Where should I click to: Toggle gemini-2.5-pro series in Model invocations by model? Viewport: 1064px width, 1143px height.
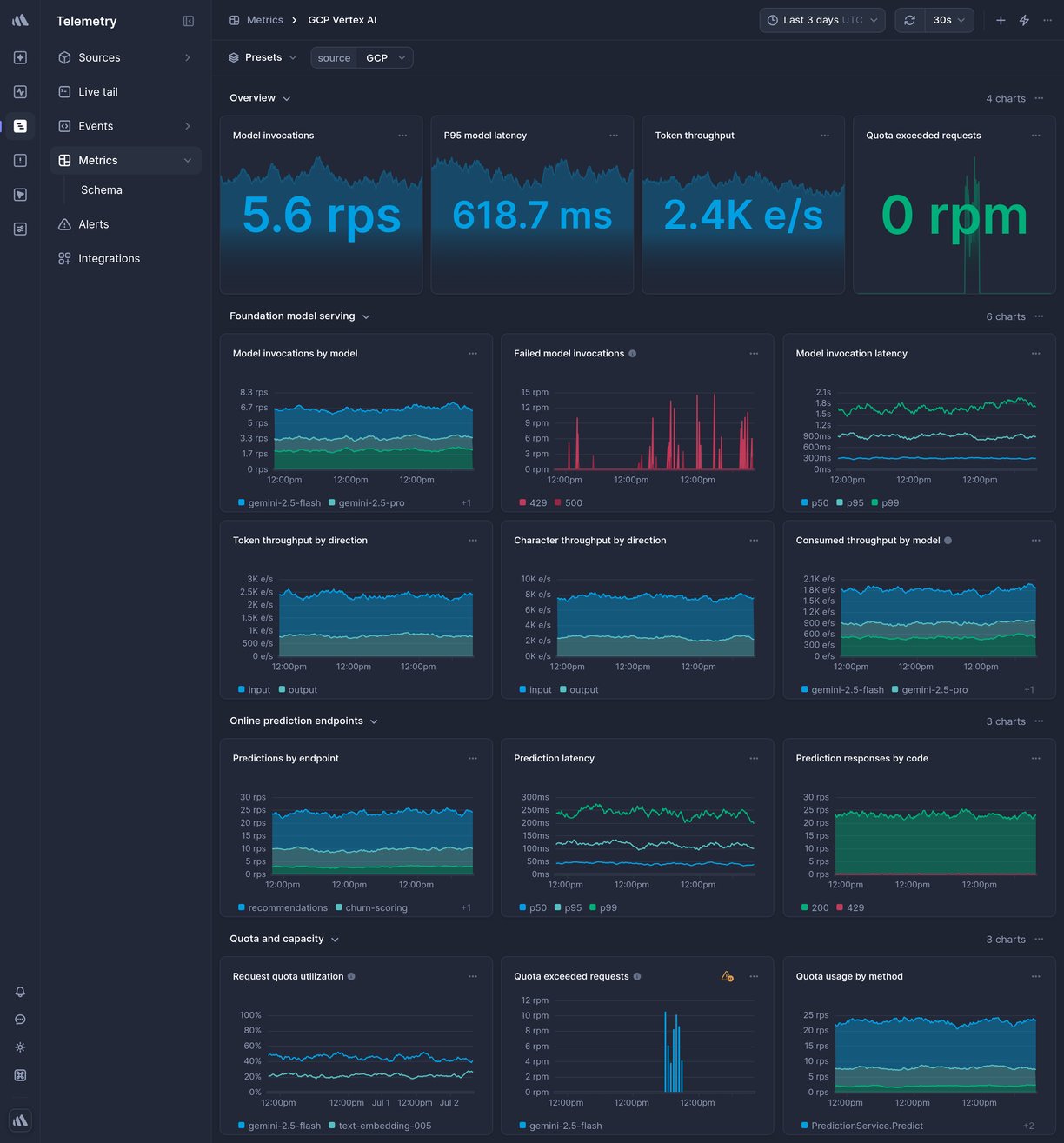coord(366,503)
